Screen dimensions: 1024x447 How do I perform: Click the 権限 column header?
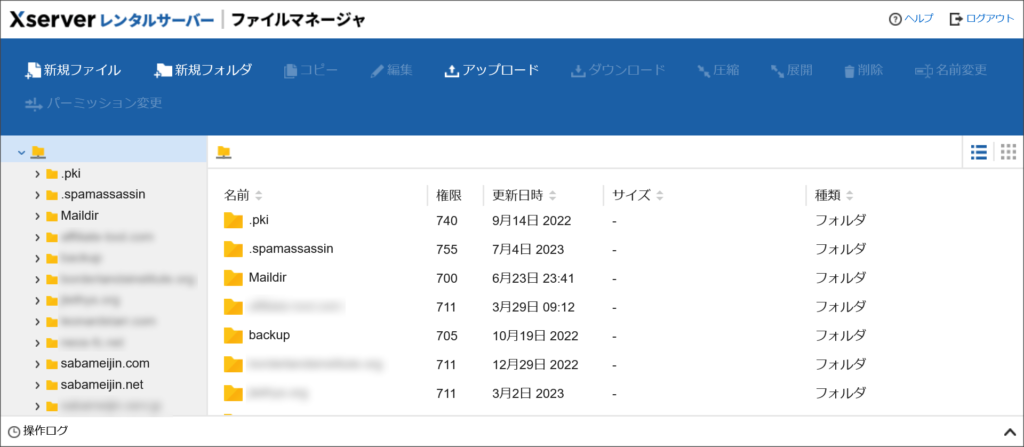[x=449, y=195]
